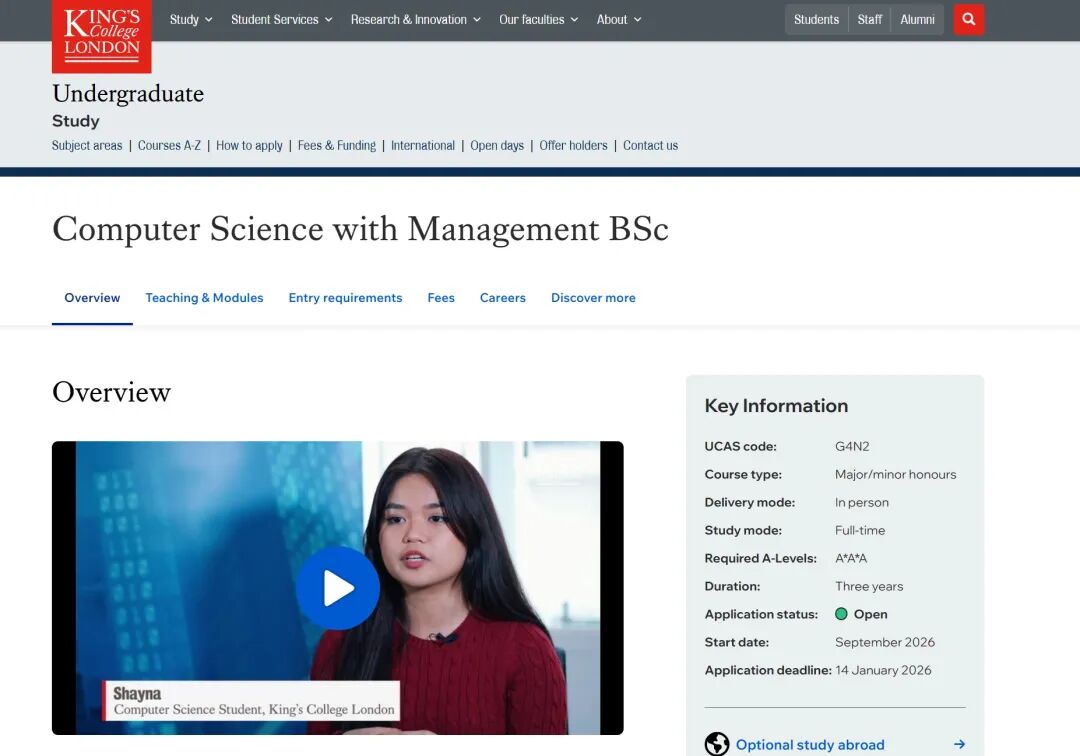Open the Students portal link
The image size is (1080, 756).
(816, 19)
